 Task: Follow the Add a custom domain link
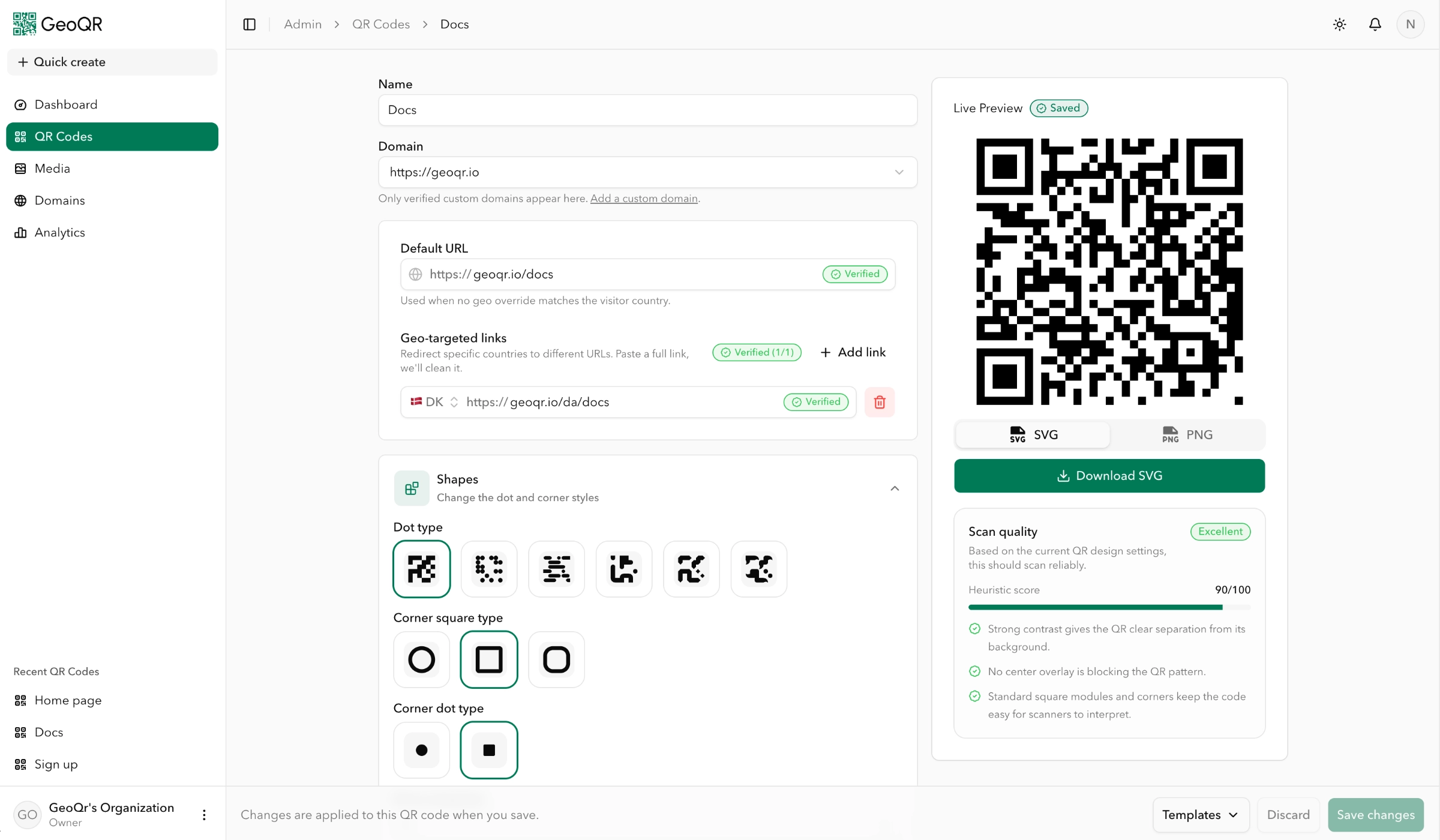(644, 199)
